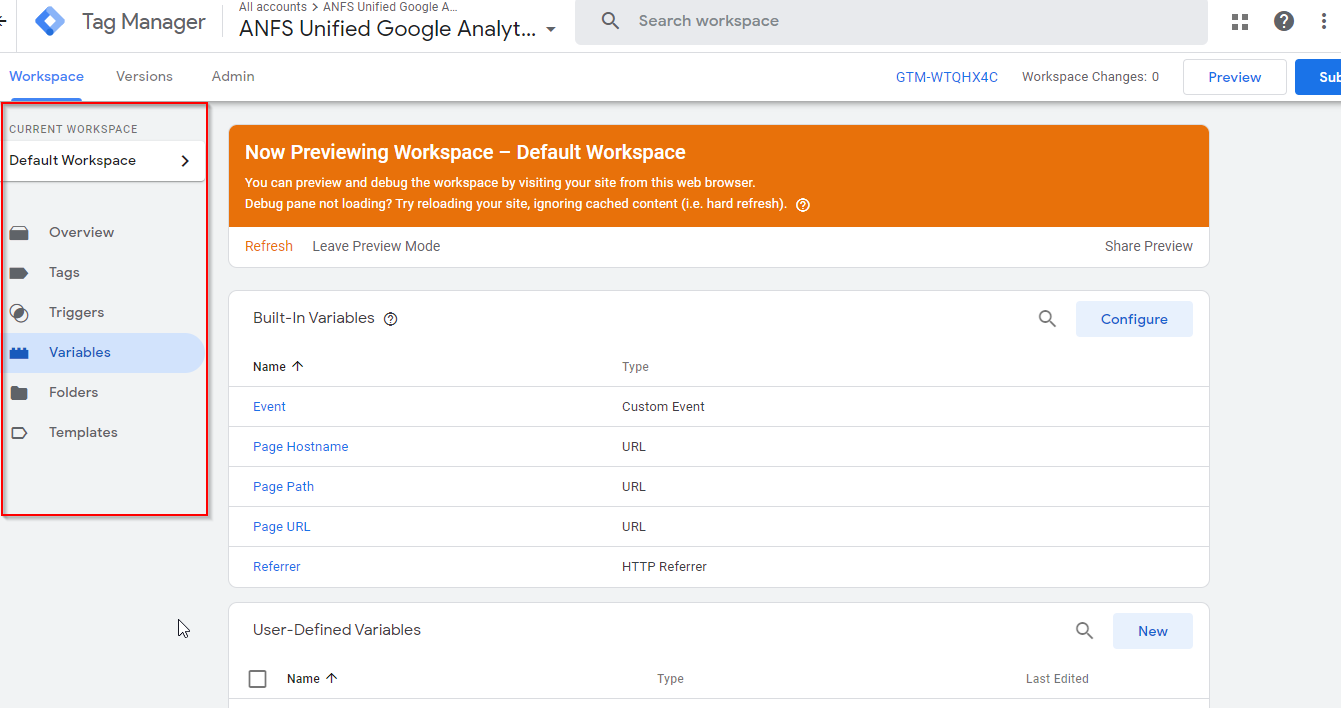Click the three-dot overflow menu at top right

(x=1323, y=20)
